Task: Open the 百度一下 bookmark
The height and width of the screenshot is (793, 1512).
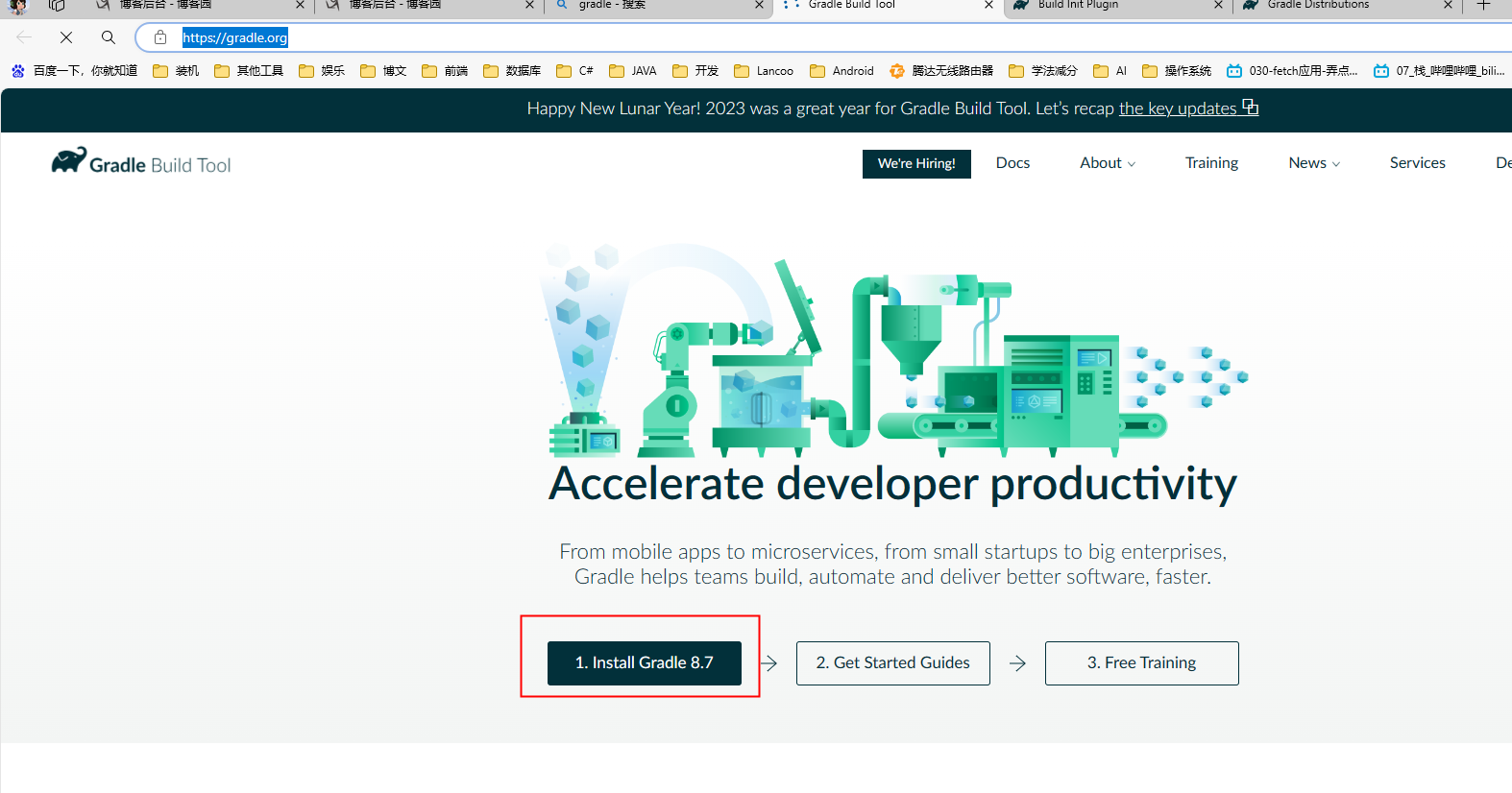Action: tap(74, 71)
